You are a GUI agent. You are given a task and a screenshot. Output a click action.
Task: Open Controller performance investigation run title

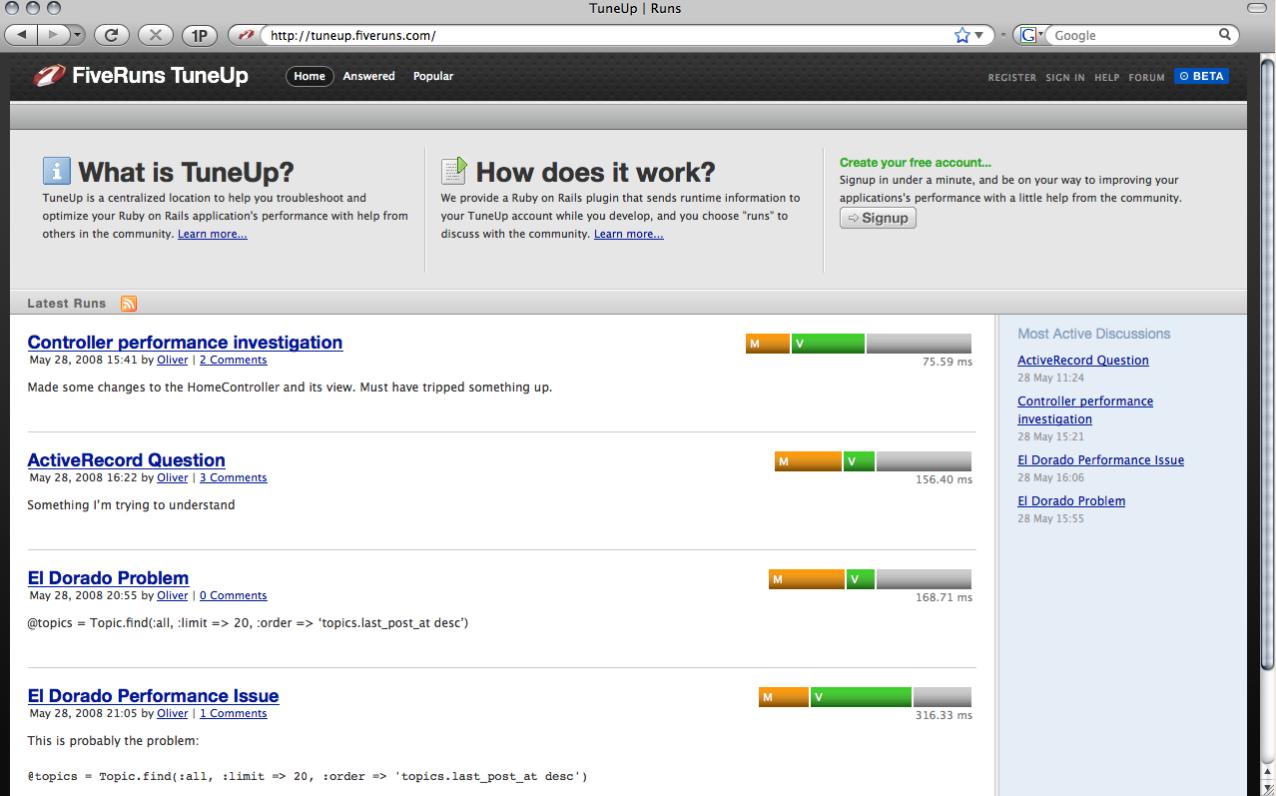(x=185, y=343)
